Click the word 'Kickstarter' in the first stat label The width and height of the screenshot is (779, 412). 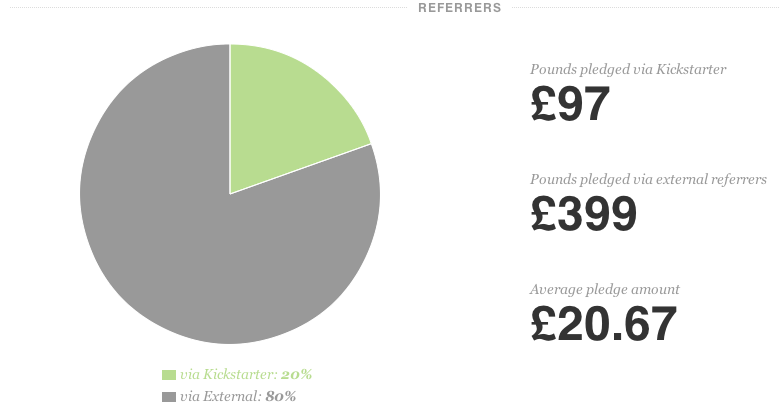[691, 70]
